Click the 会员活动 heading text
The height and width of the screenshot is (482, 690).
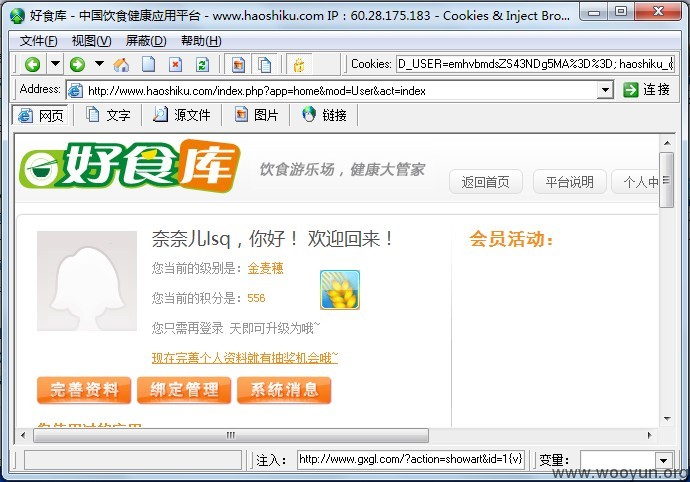click(x=511, y=239)
